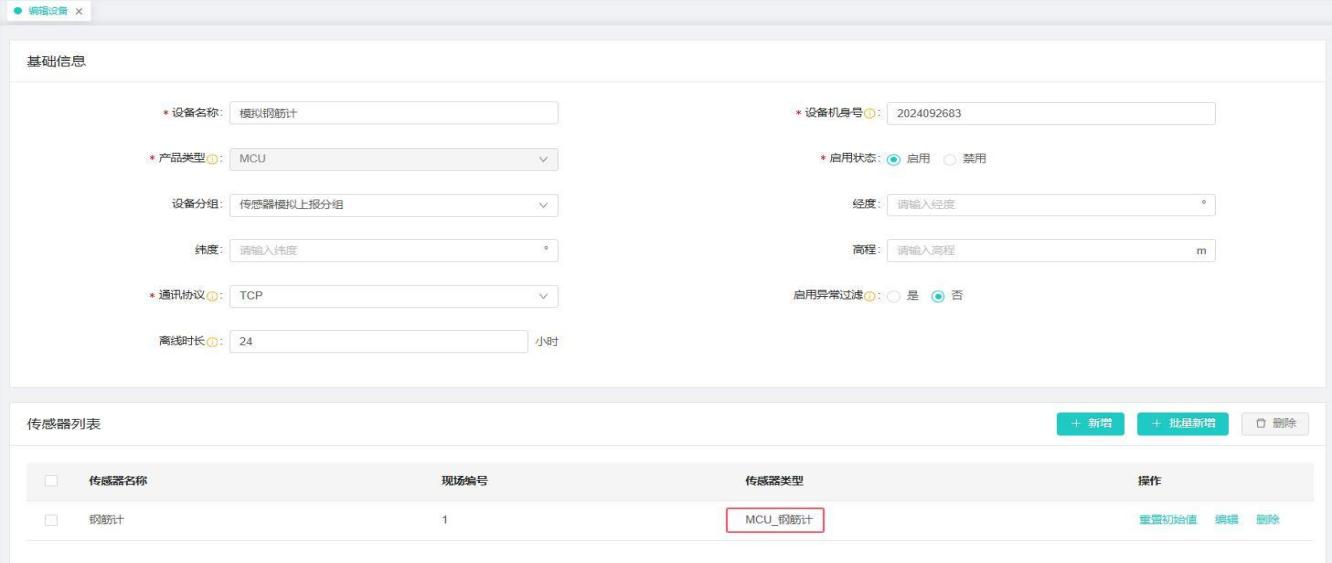1332x563 pixels.
Task: Click info icon beside 产品类型 label
Action: click(x=212, y=159)
